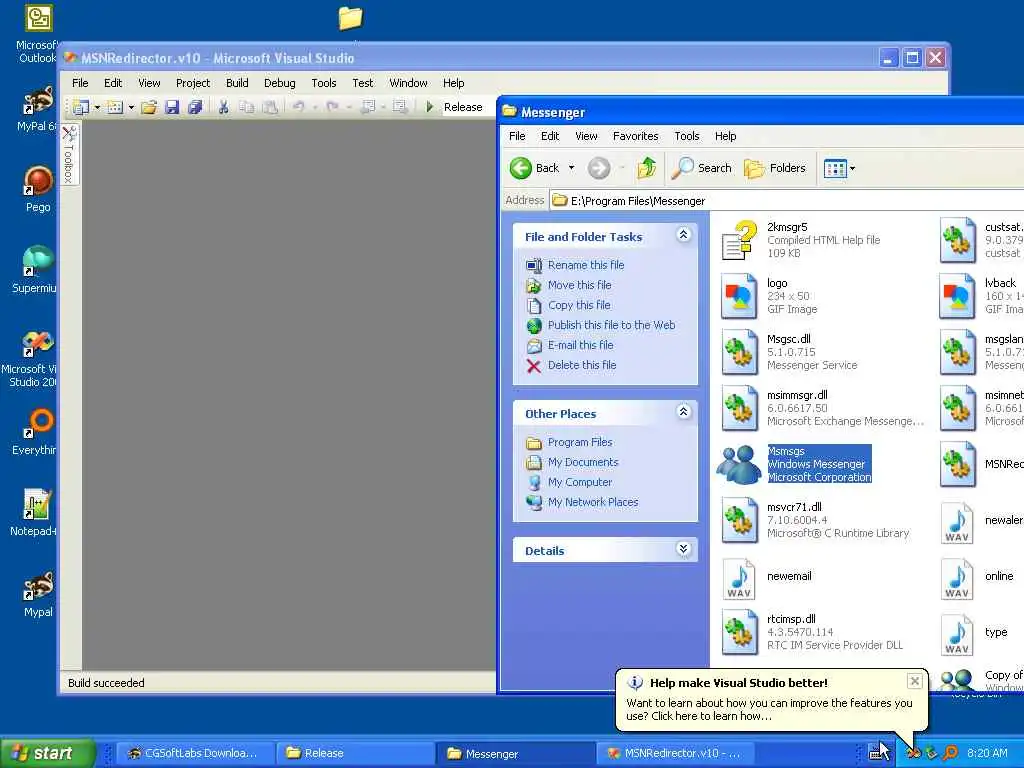Click Rename this file link

(586, 264)
